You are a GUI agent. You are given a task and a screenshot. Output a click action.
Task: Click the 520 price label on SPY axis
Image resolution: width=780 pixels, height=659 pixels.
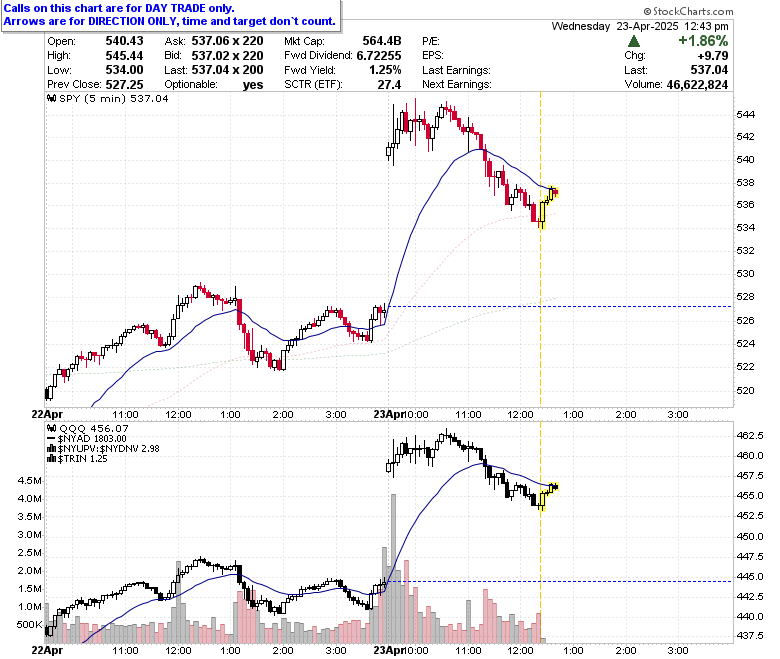click(x=746, y=390)
